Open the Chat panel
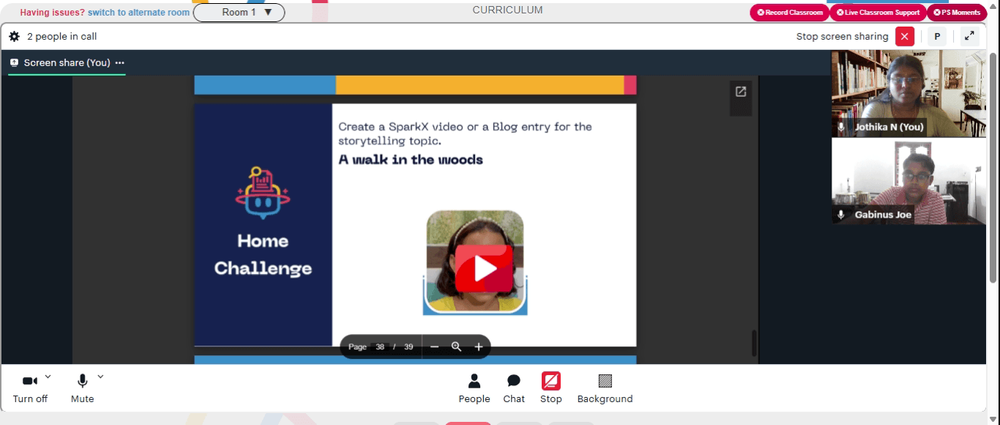 (x=513, y=389)
